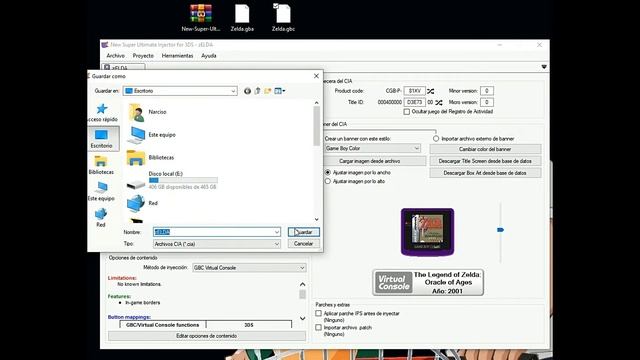
Task: Select the Zelda.gba file on desktop
Action: pos(242,18)
